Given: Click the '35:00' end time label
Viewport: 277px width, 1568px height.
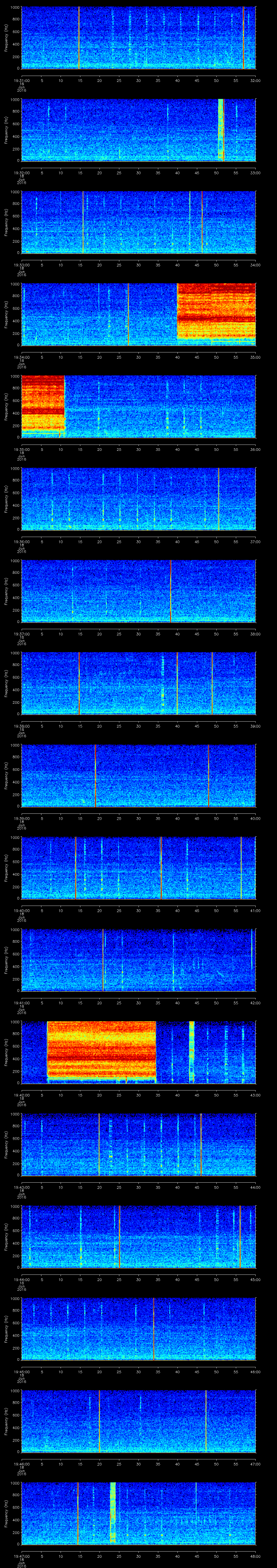Looking at the screenshot, I should [255, 357].
